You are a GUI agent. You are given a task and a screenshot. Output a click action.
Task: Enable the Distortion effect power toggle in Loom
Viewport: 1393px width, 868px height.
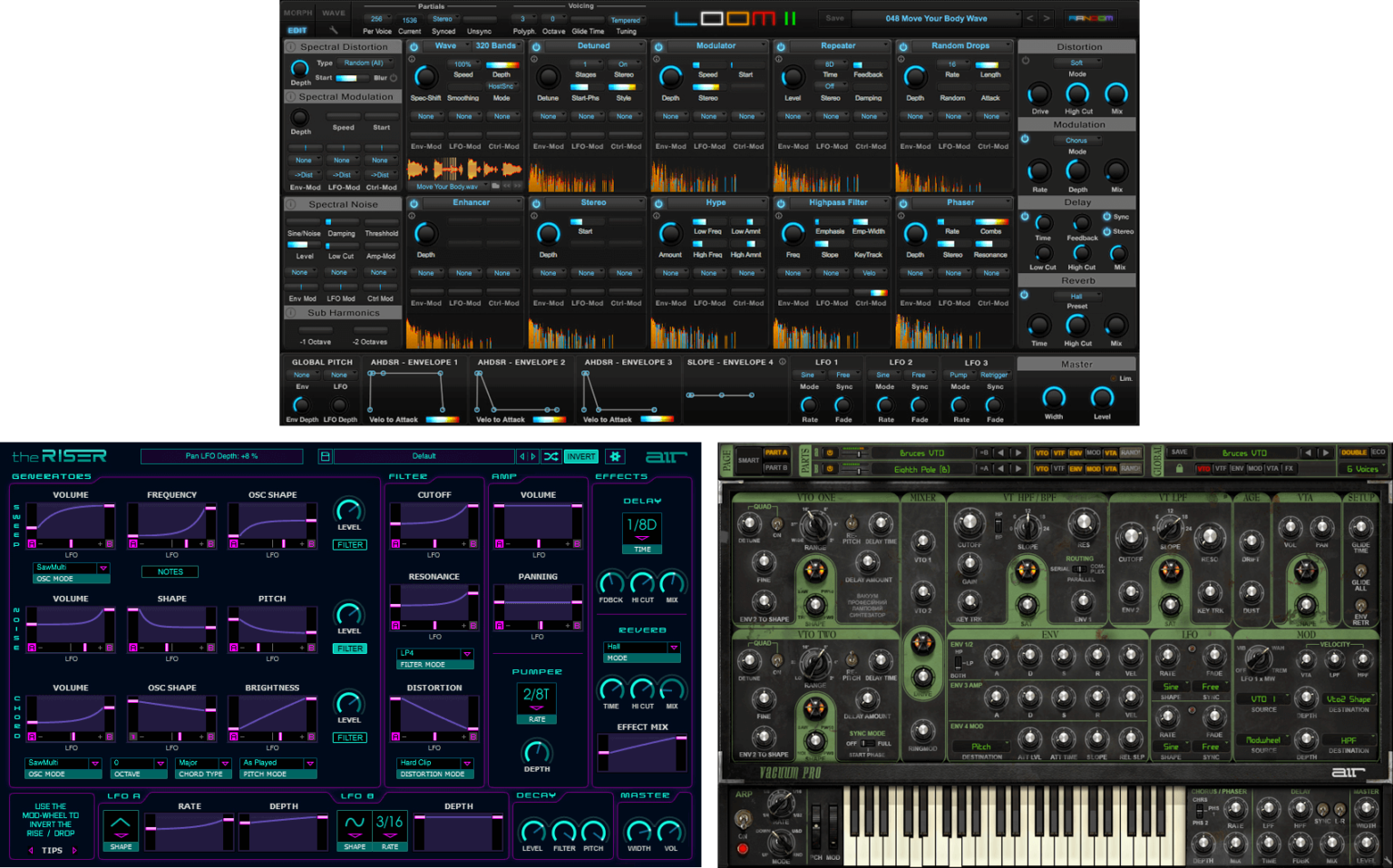[x=1026, y=61]
